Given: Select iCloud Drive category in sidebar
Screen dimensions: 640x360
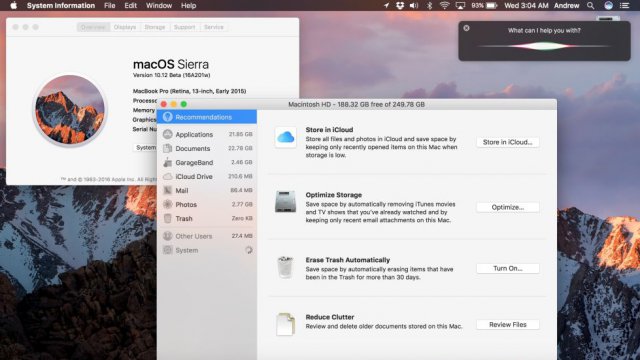Looking at the screenshot, I should [207, 176].
